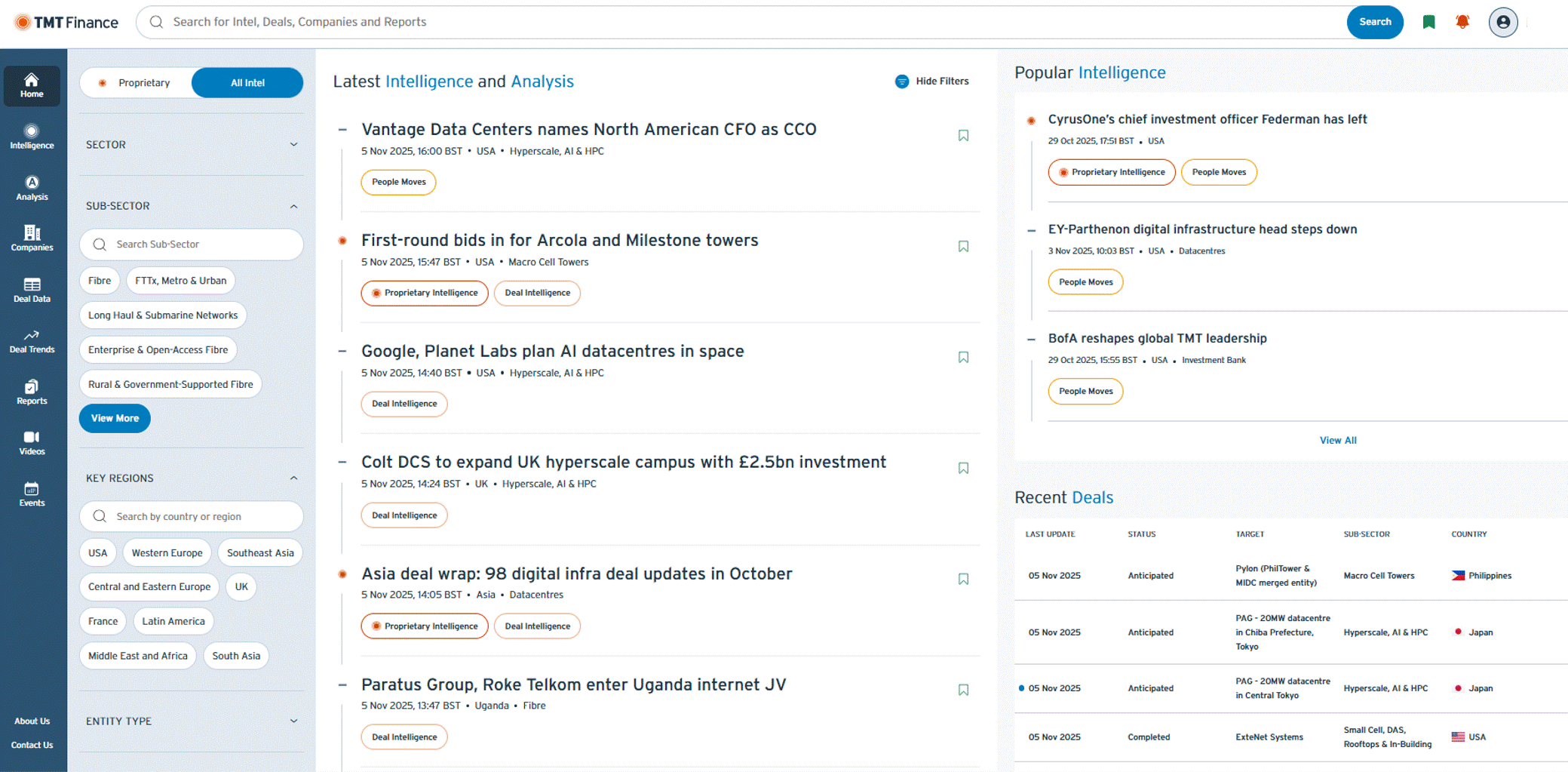Open the user profile avatar icon
Viewport: 1568px width, 772px height.
click(x=1502, y=22)
